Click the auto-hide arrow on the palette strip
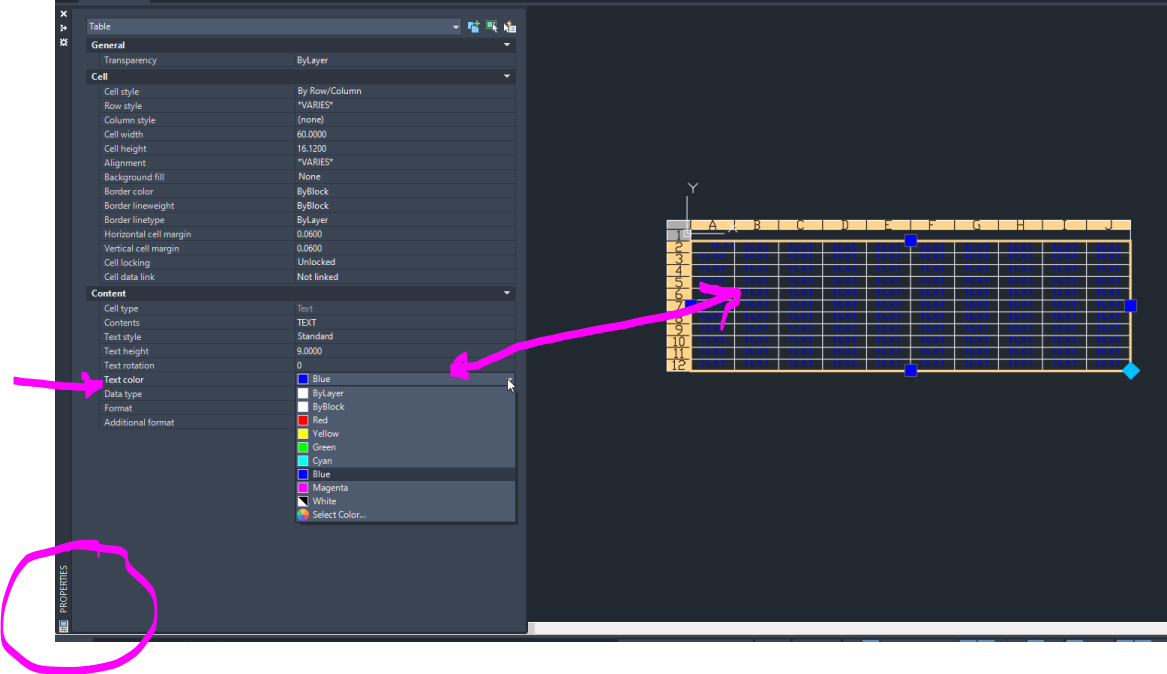Image resolution: width=1167 pixels, height=674 pixels. tap(63, 28)
